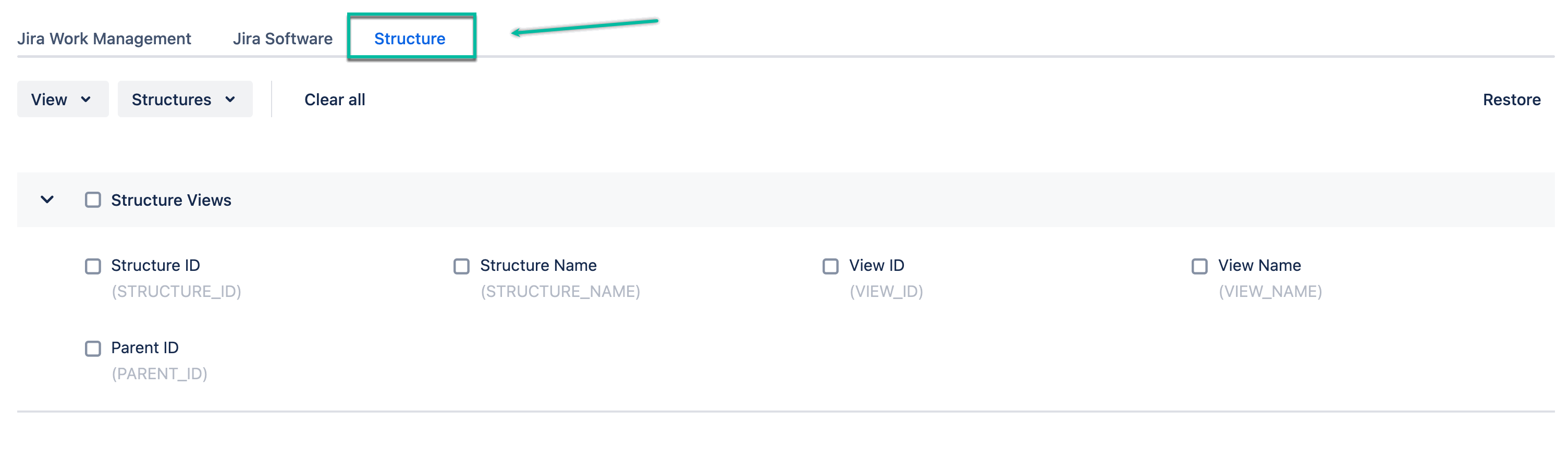Click the VIEW_NAME label text

pos(1271,292)
